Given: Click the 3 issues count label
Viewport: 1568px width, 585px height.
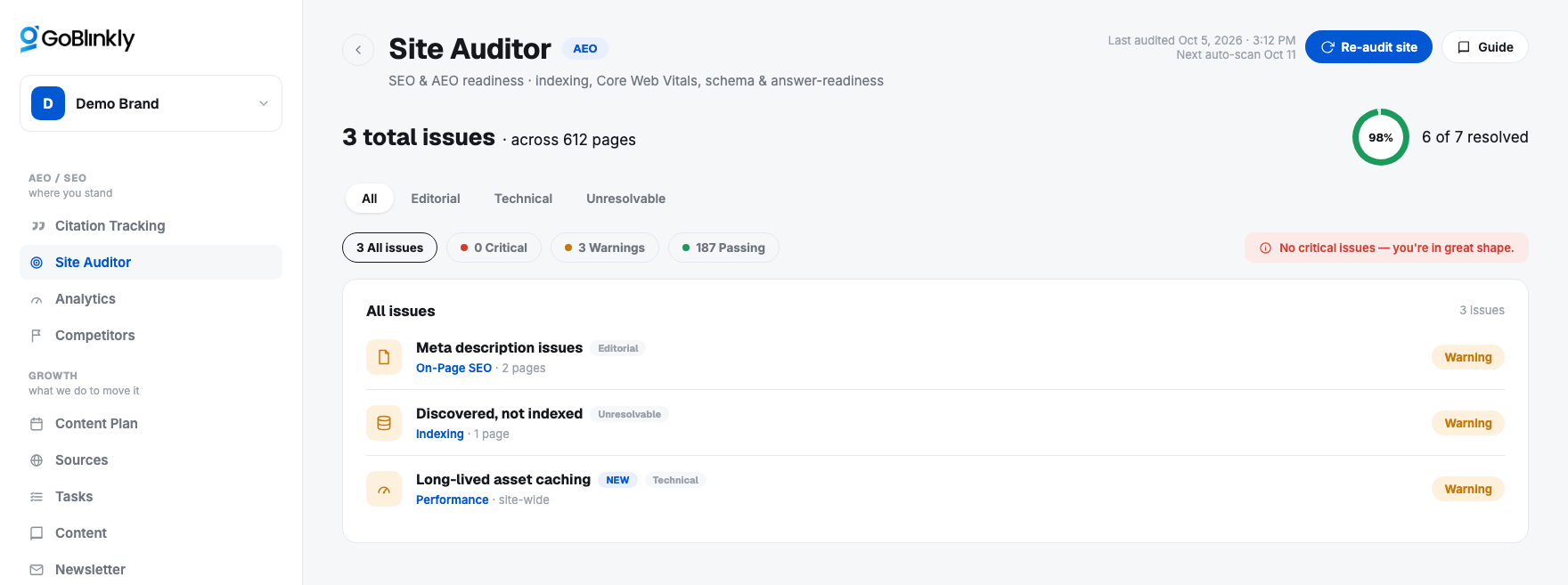Looking at the screenshot, I should [x=1482, y=310].
